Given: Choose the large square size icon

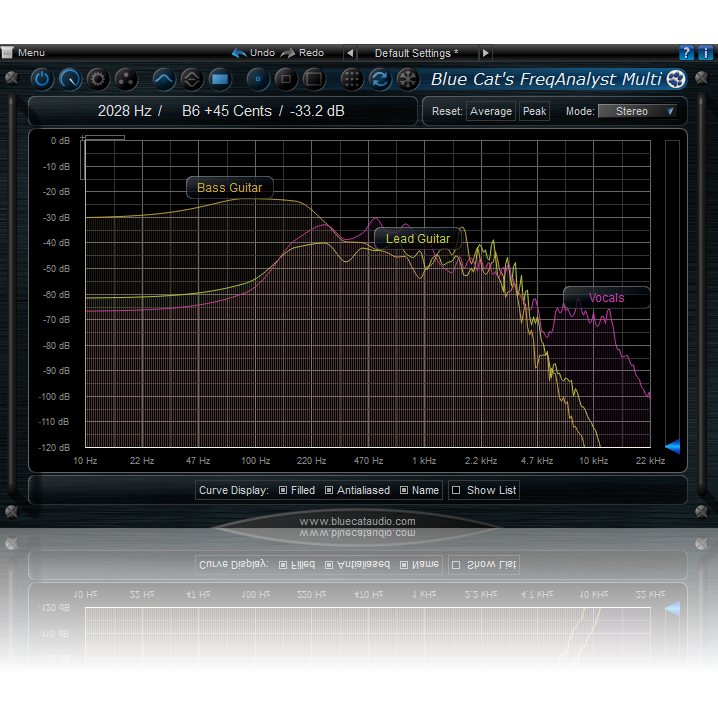Looking at the screenshot, I should pos(314,79).
